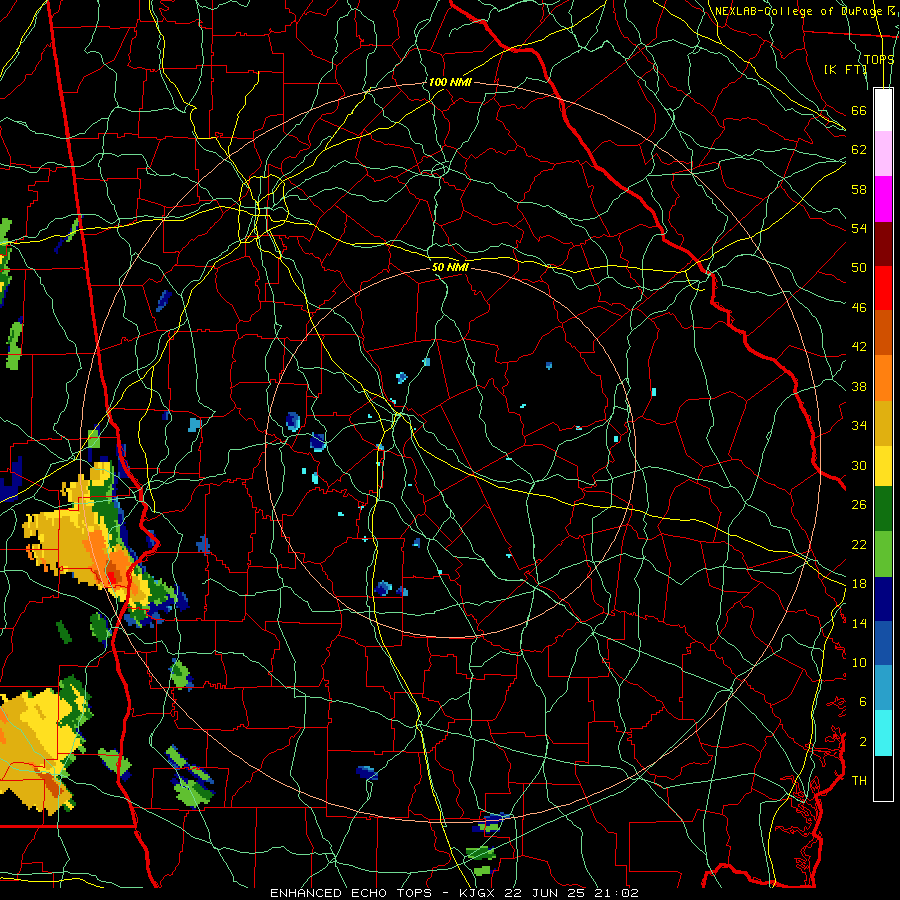Click the legend value 26
The width and height of the screenshot is (900, 900).
(x=859, y=505)
